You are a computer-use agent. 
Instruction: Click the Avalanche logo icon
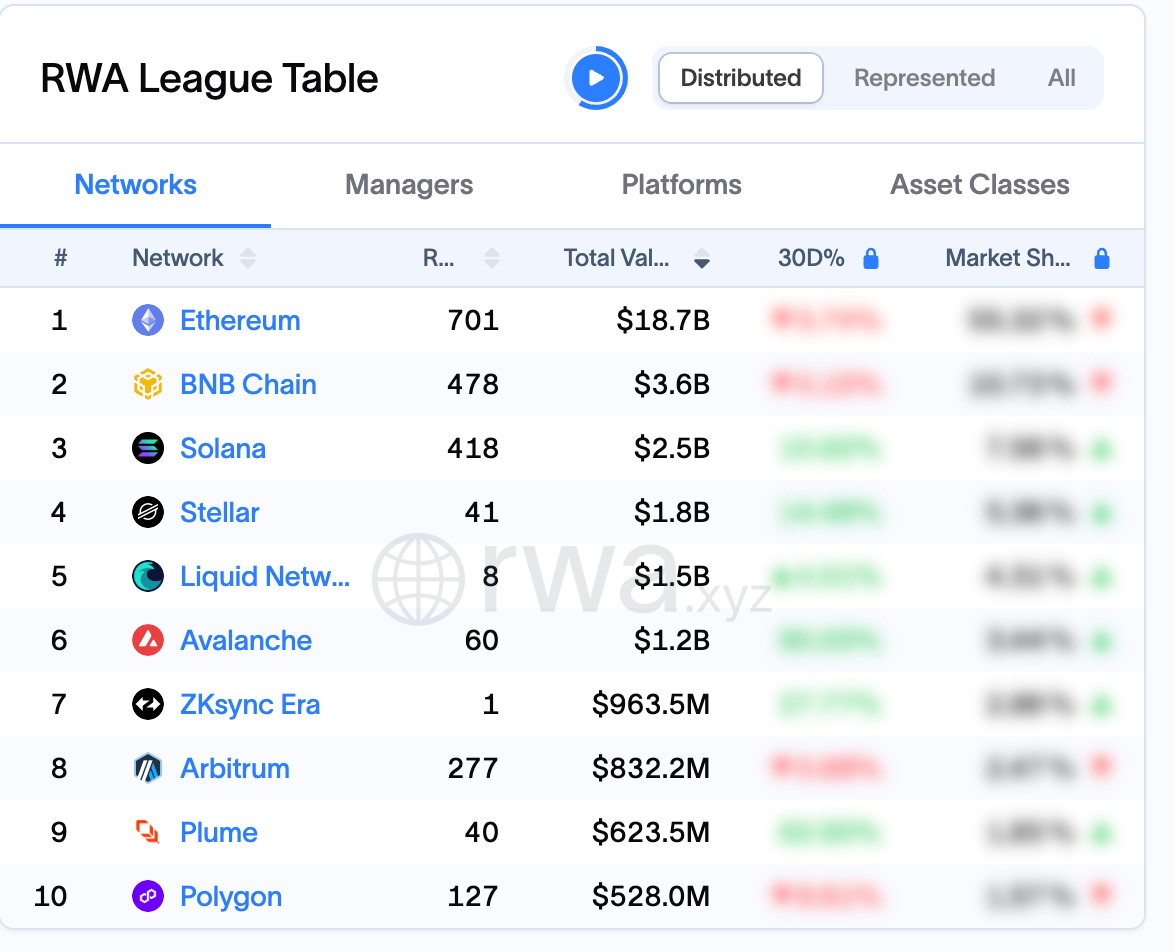[x=148, y=640]
